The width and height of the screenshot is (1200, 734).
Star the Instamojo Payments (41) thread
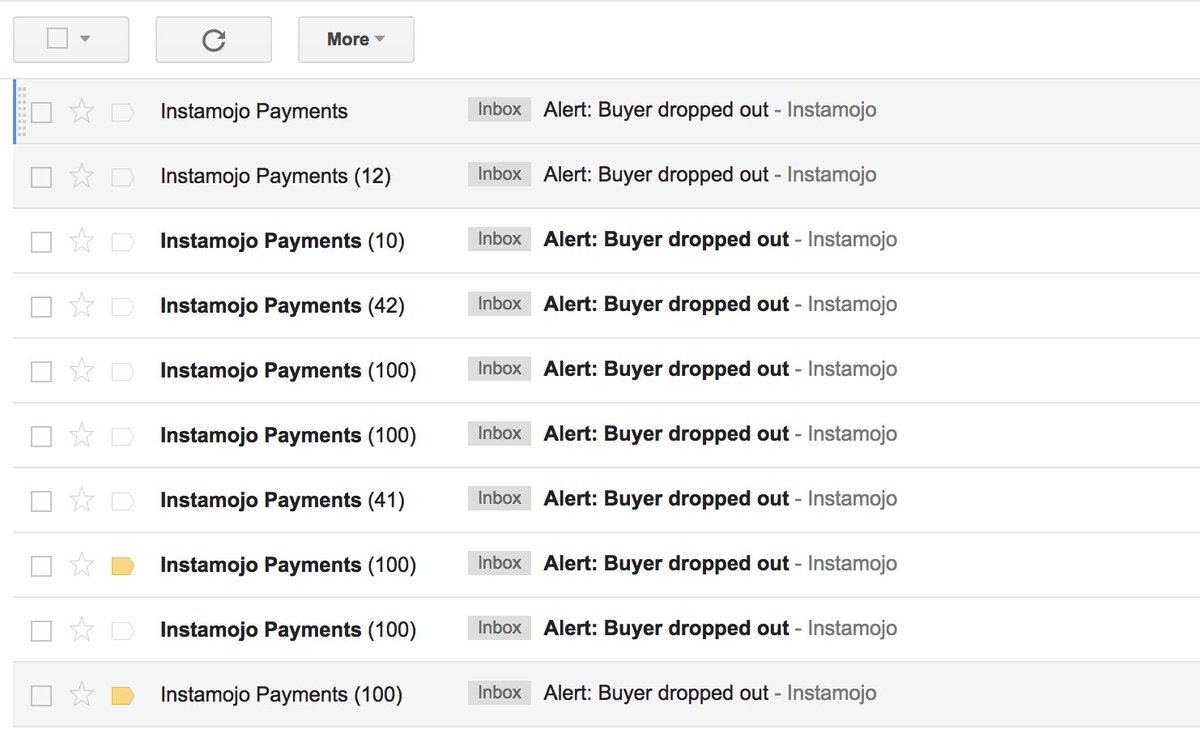82,500
